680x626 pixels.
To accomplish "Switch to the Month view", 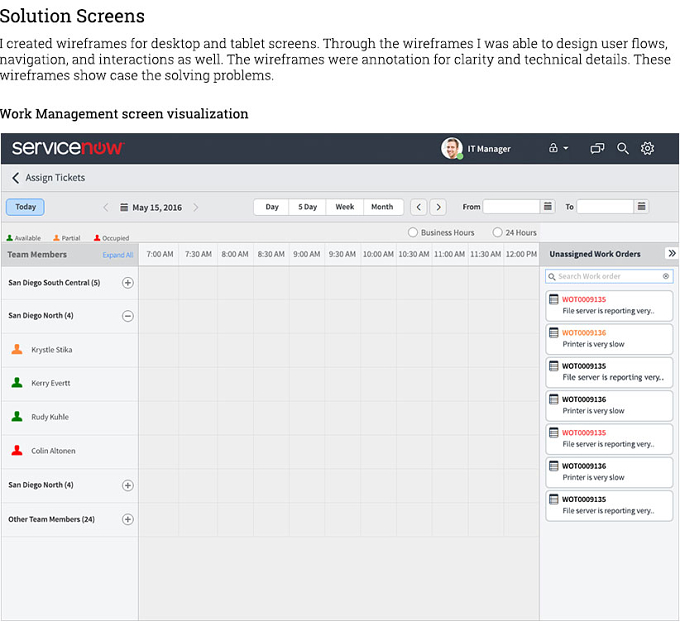I will [382, 207].
